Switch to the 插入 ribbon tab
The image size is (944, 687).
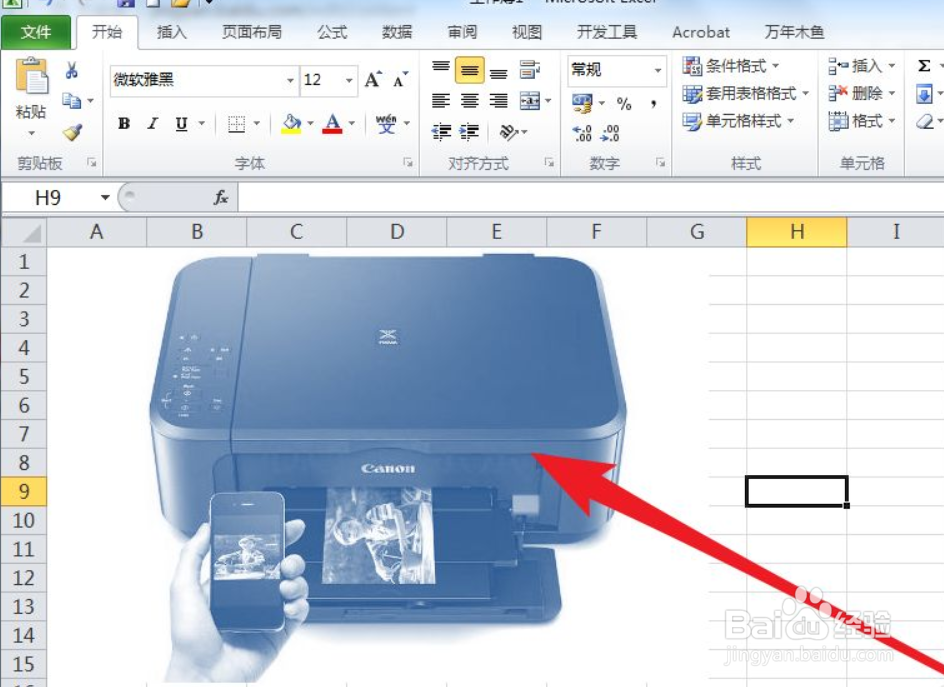pyautogui.click(x=172, y=32)
